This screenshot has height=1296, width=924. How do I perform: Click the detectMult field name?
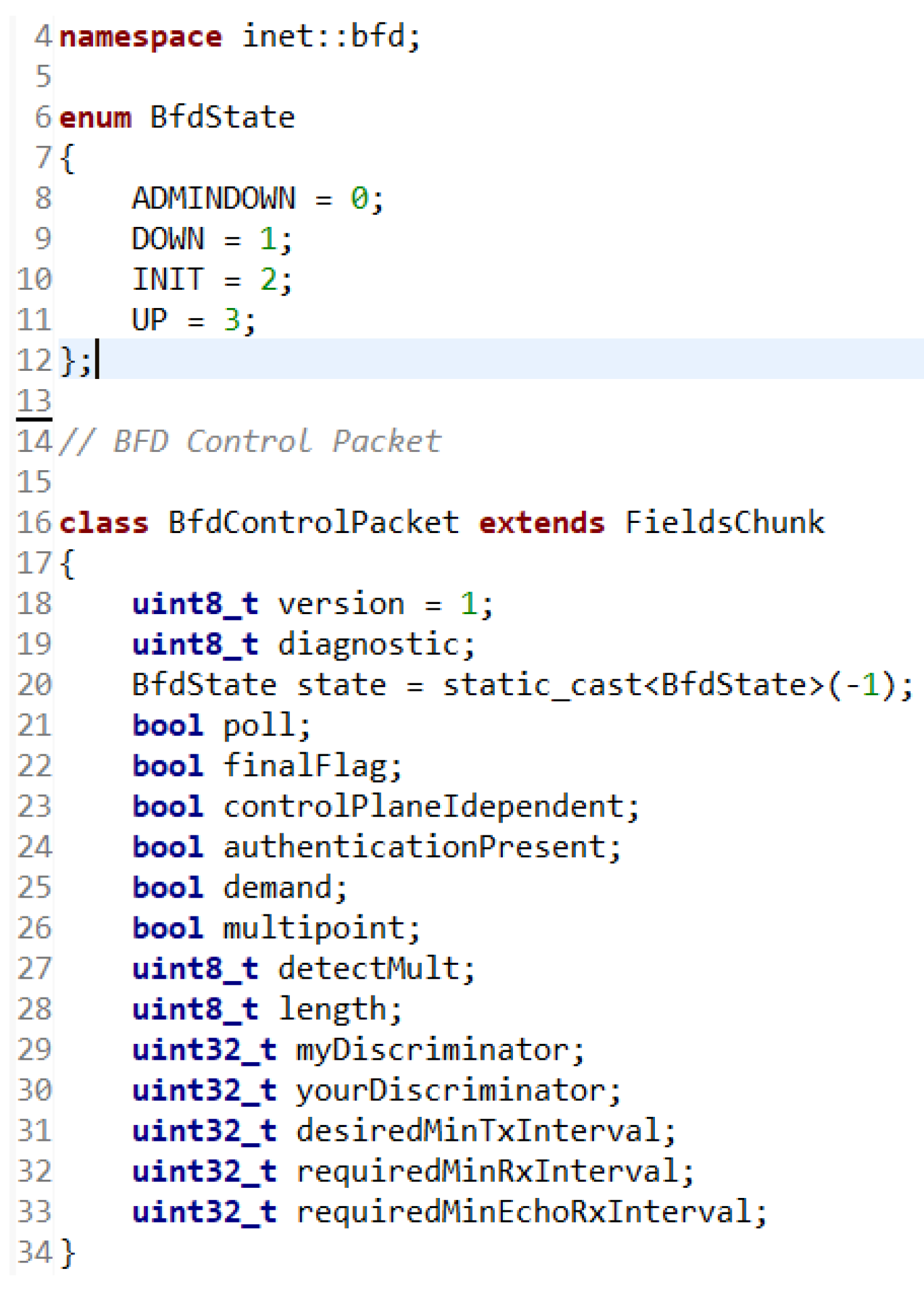(368, 969)
